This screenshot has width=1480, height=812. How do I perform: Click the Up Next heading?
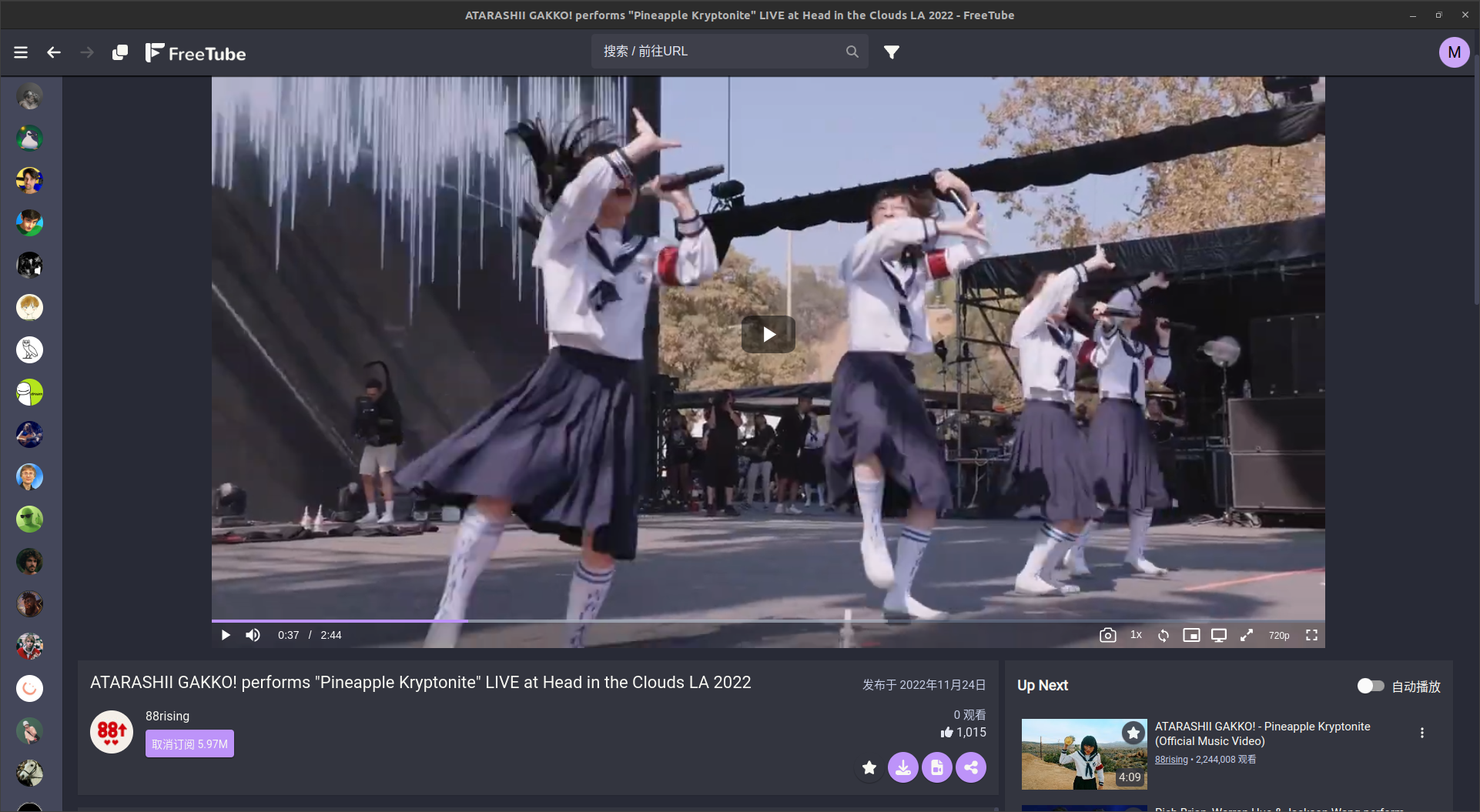click(1042, 686)
